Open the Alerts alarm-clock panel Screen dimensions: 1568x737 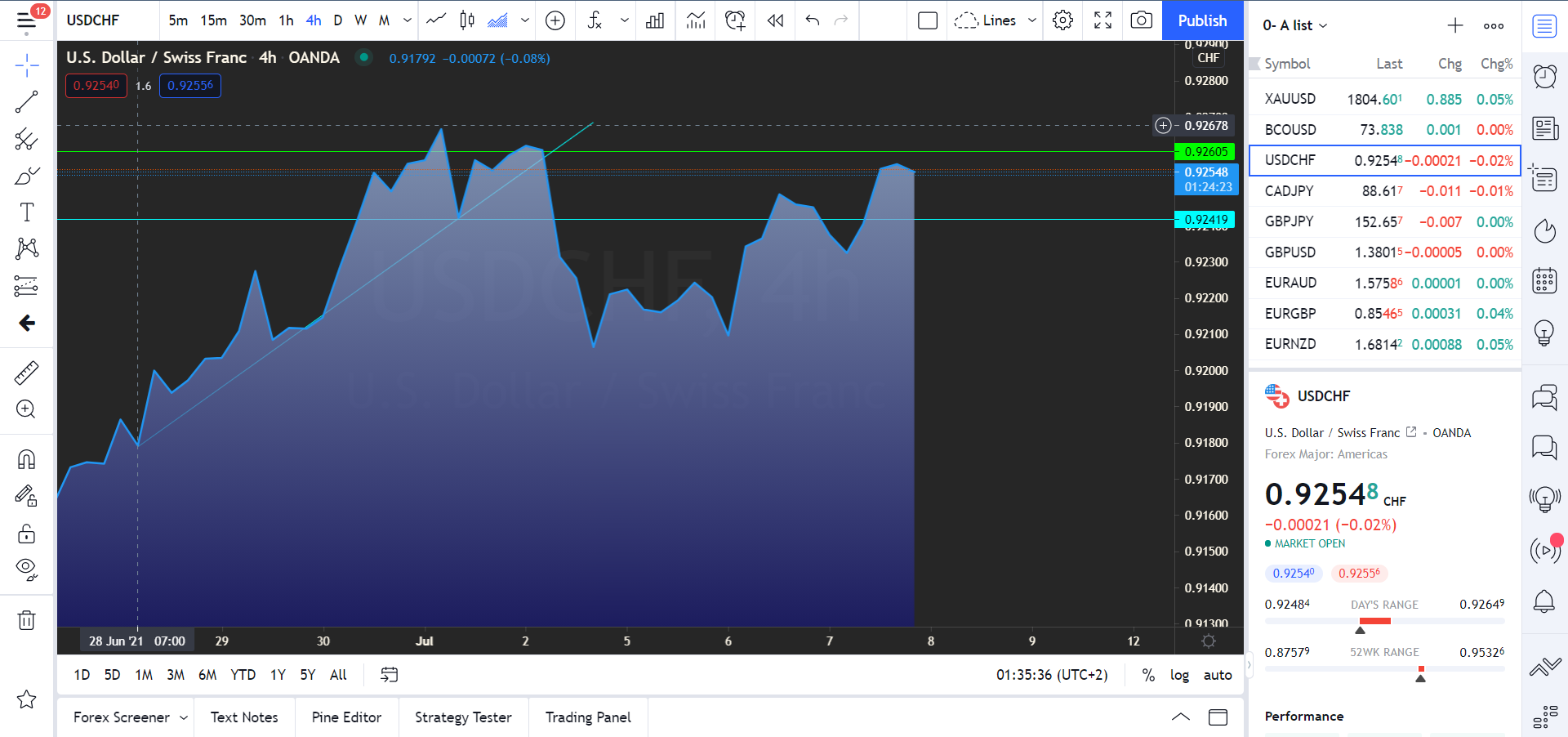1544,77
